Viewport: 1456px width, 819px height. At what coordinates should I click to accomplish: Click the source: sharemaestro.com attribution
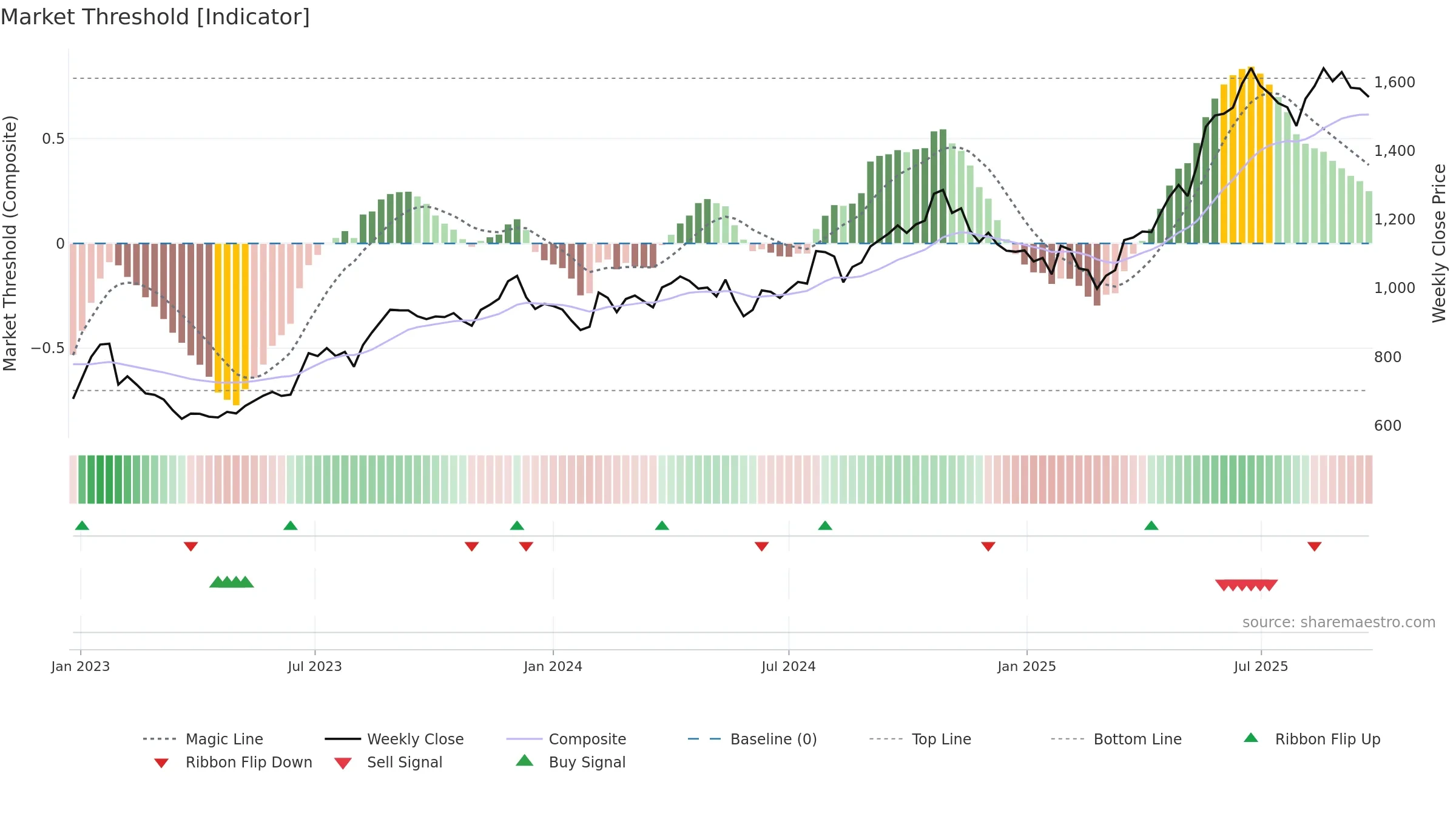[x=1339, y=622]
